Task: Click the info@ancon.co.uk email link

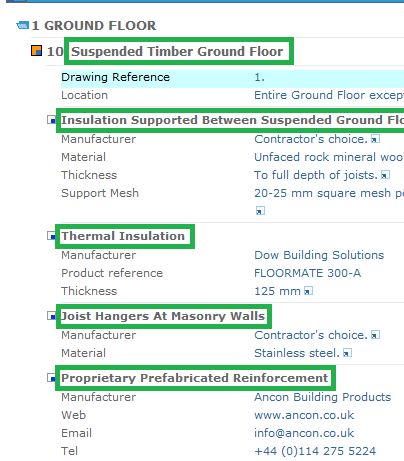Action: (x=304, y=433)
